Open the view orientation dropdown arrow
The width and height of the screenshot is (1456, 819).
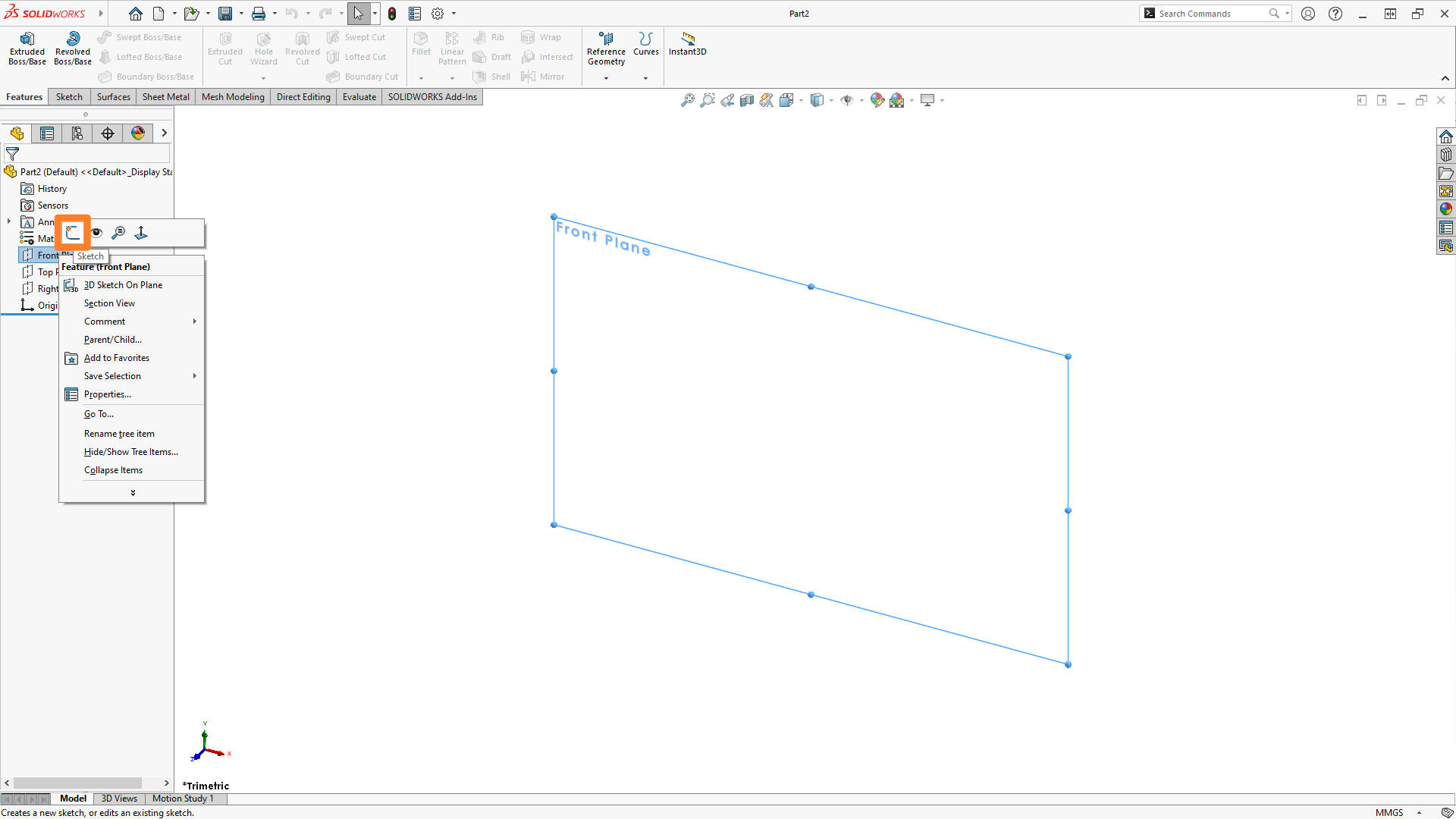click(801, 99)
